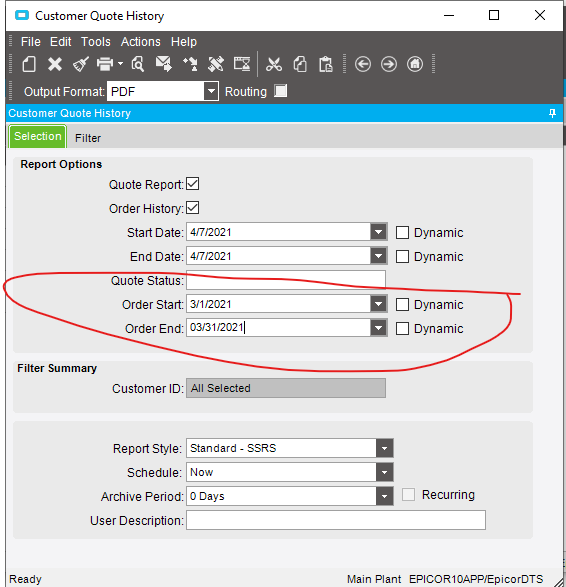Click the New document icon in toolbar

tap(29, 64)
